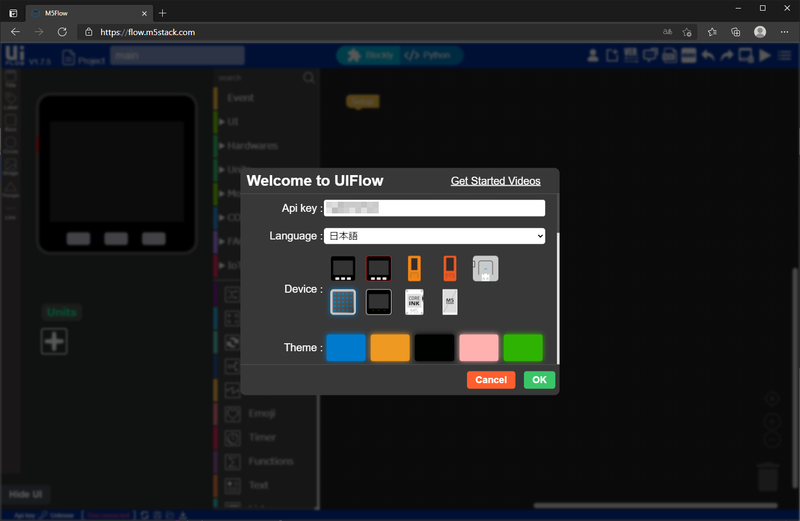
Task: Choose the pink theme swatch
Action: [479, 348]
